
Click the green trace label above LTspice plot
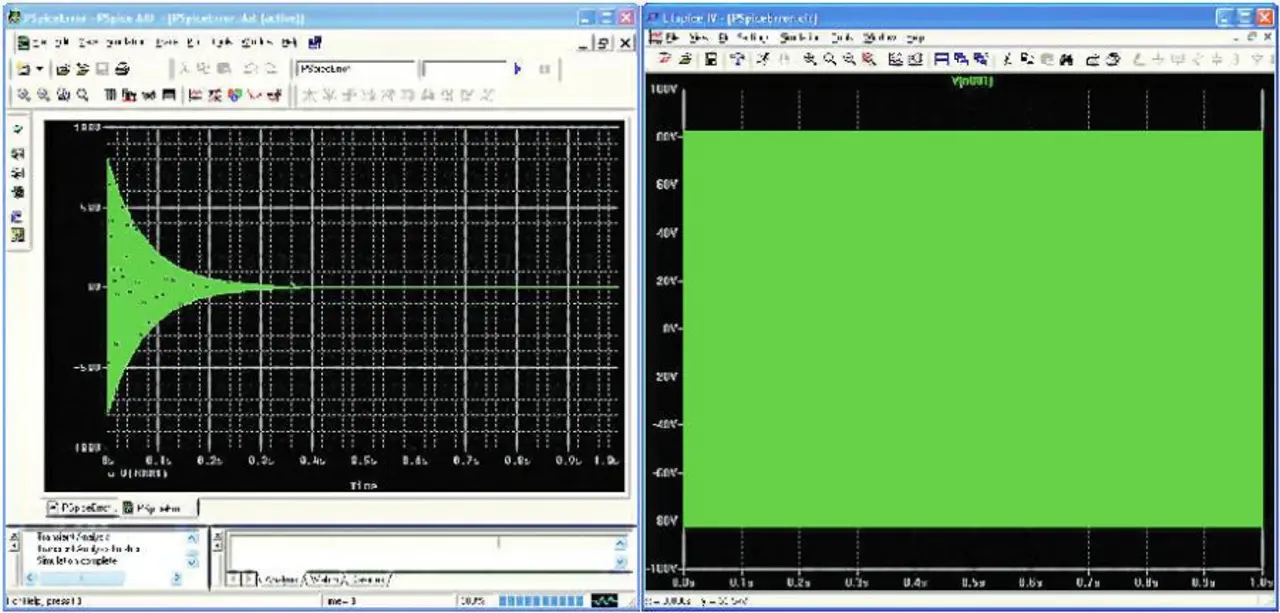[970, 81]
